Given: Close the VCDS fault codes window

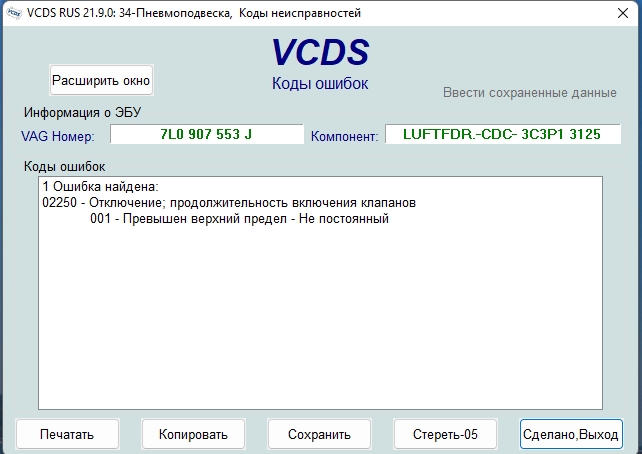Looking at the screenshot, I should click(623, 13).
